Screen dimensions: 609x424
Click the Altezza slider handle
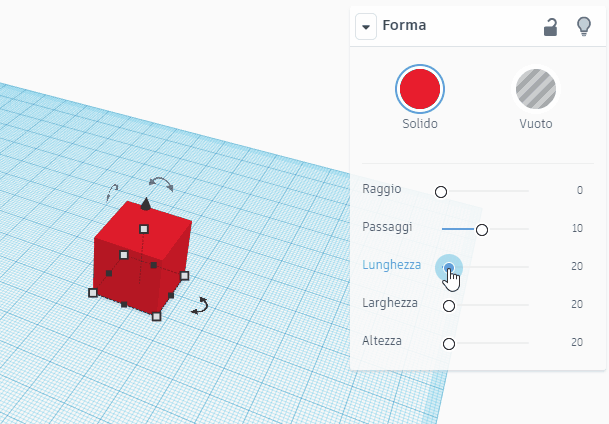click(x=449, y=344)
